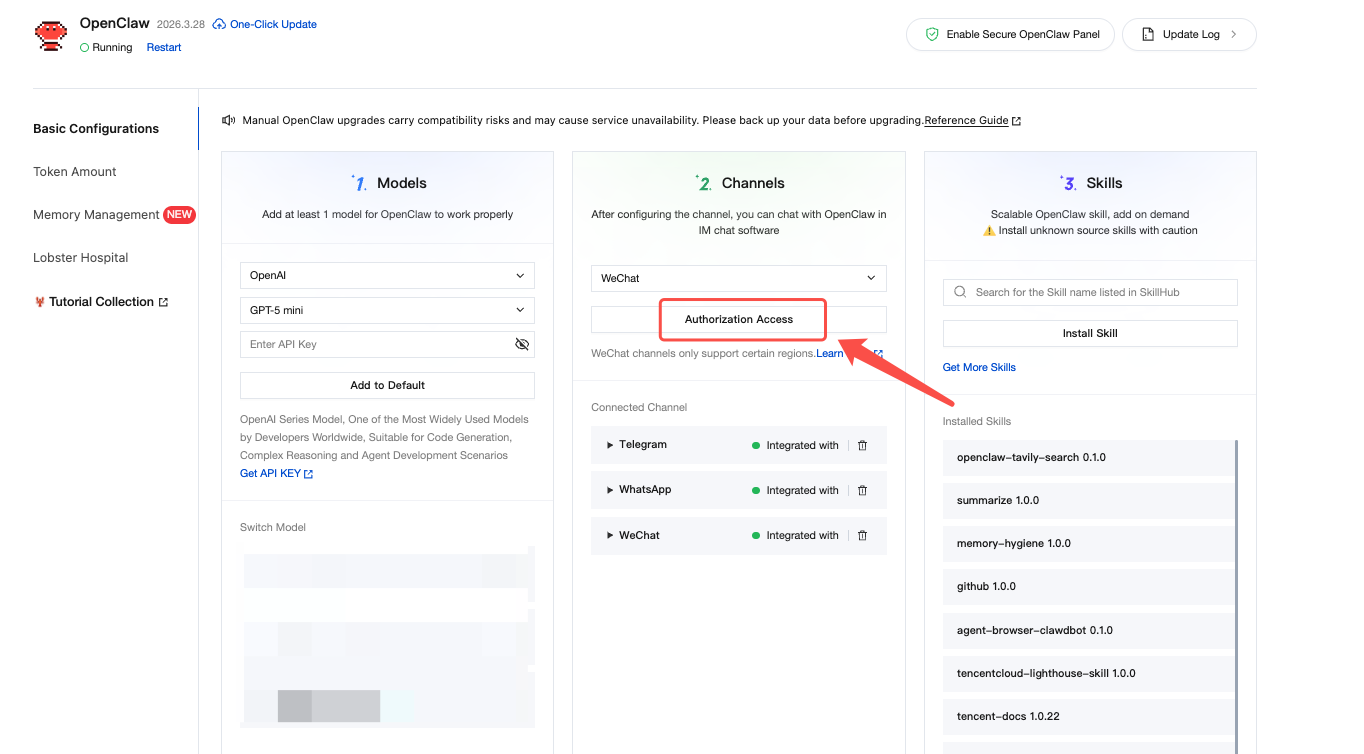Screen dimensions: 1364x754
Task: Click search magnifier icon in Skills
Action: (x=960, y=292)
